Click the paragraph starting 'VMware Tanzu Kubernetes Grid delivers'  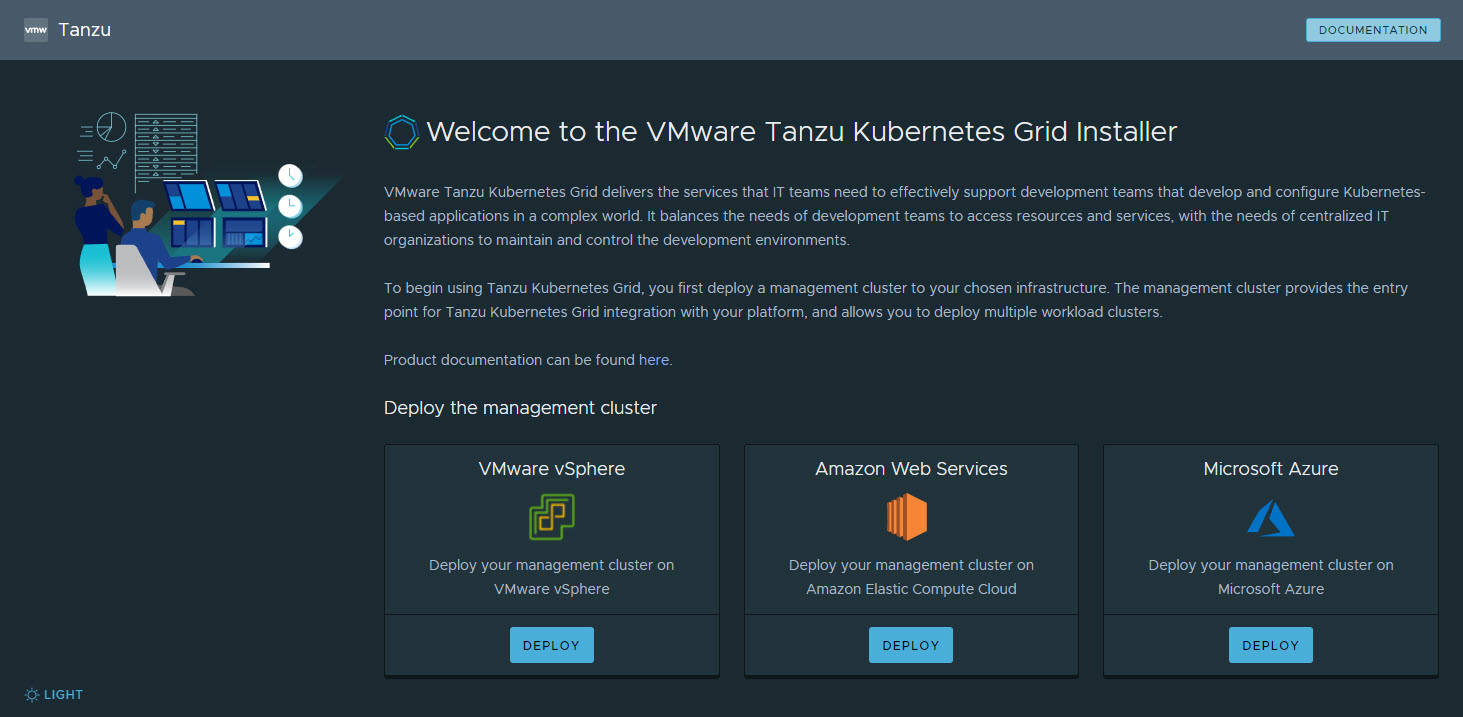pos(904,216)
